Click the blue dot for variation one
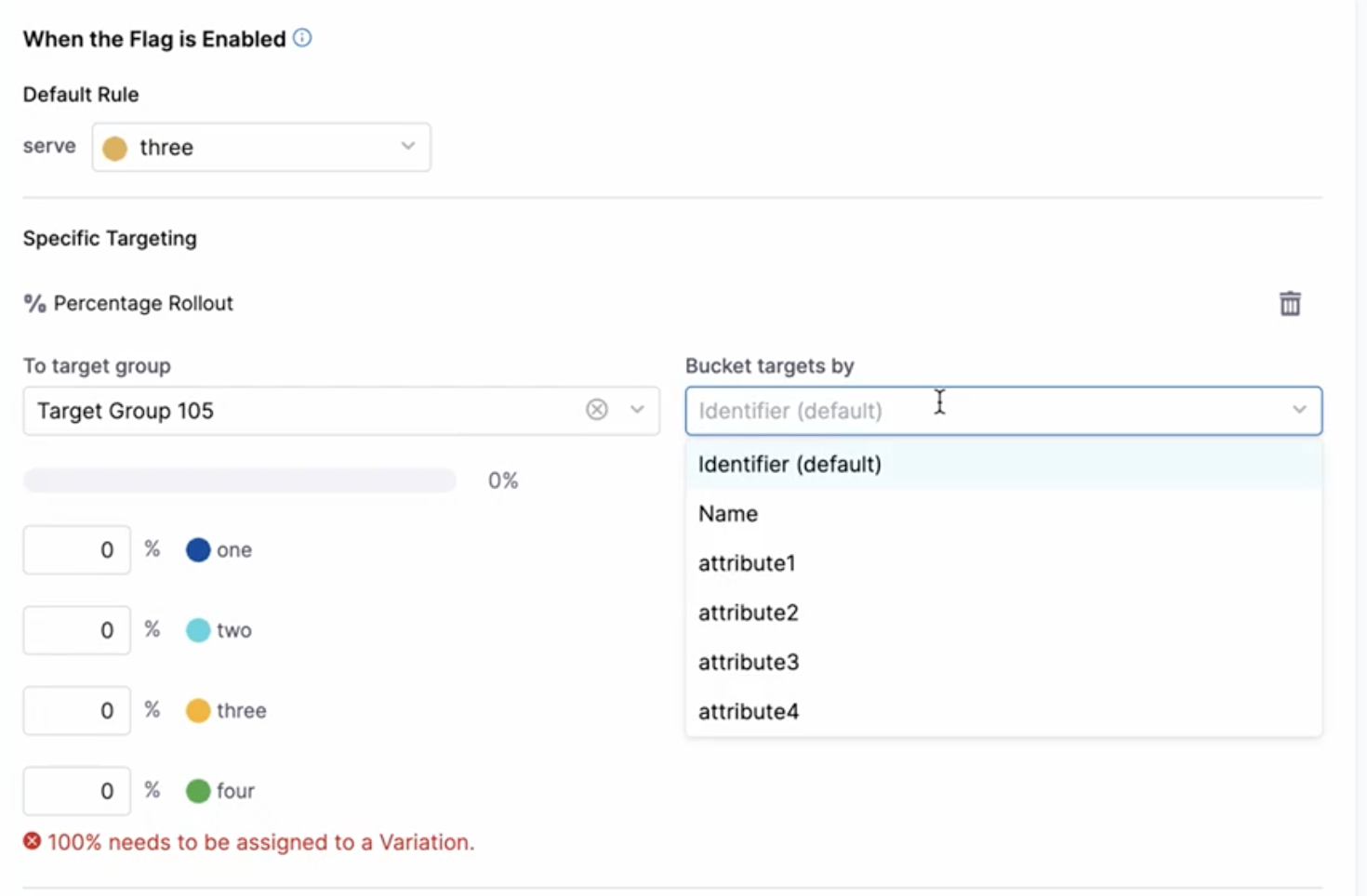 pyautogui.click(x=197, y=549)
